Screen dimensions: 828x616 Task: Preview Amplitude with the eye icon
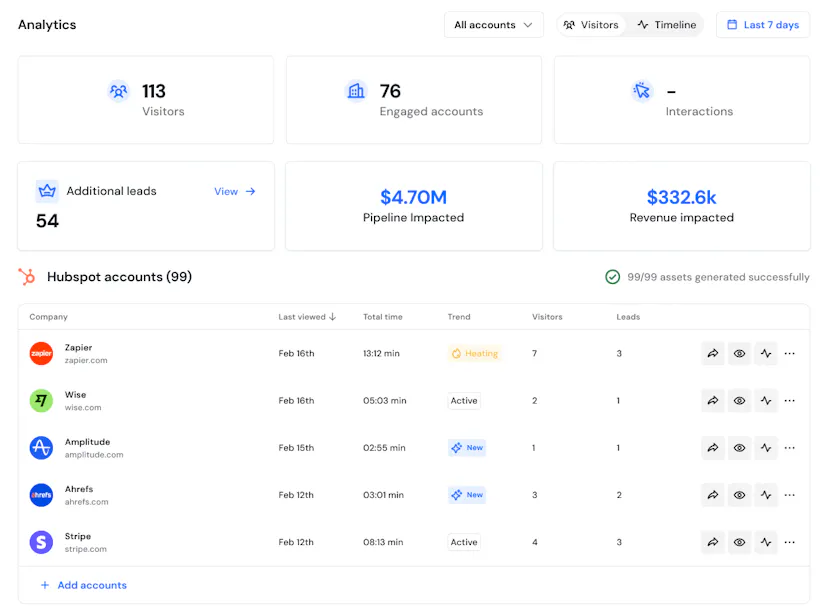click(740, 447)
